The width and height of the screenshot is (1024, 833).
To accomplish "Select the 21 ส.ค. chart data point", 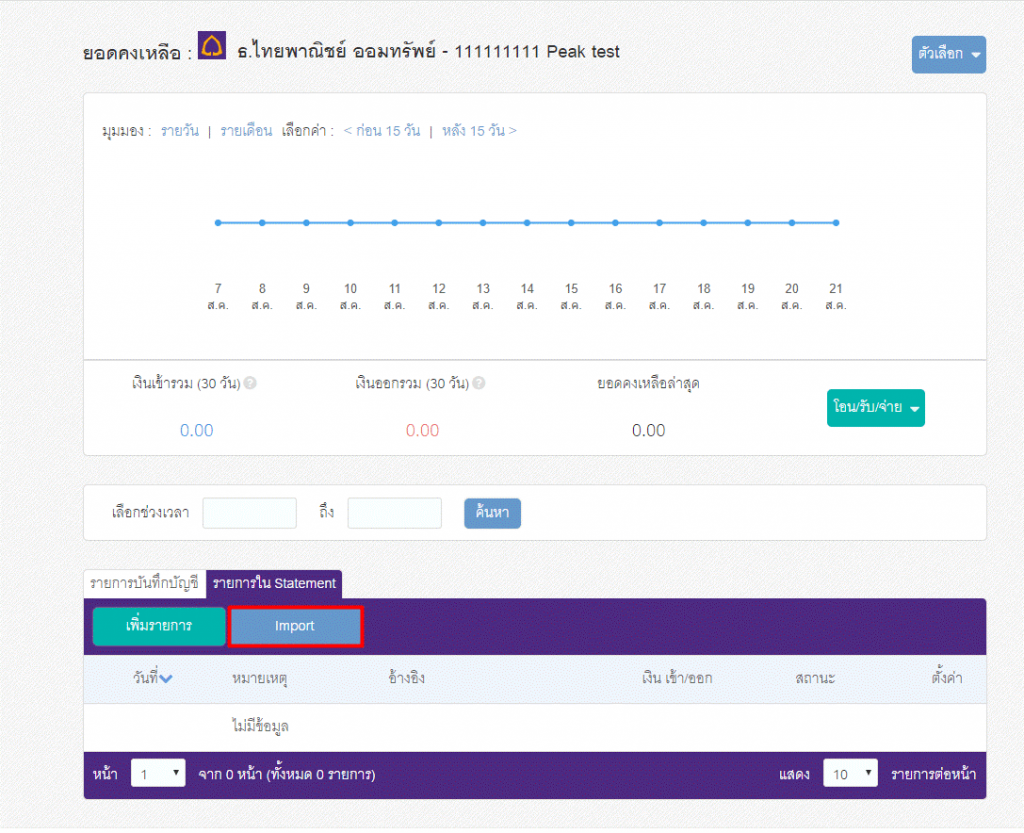I will [836, 223].
